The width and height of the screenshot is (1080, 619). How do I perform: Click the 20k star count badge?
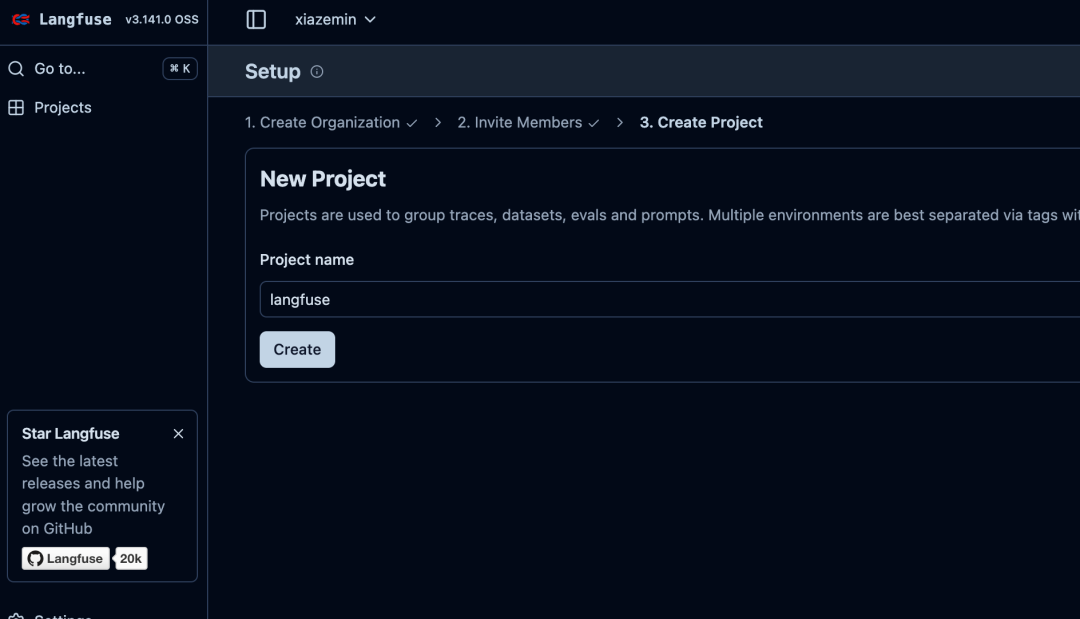[130, 559]
